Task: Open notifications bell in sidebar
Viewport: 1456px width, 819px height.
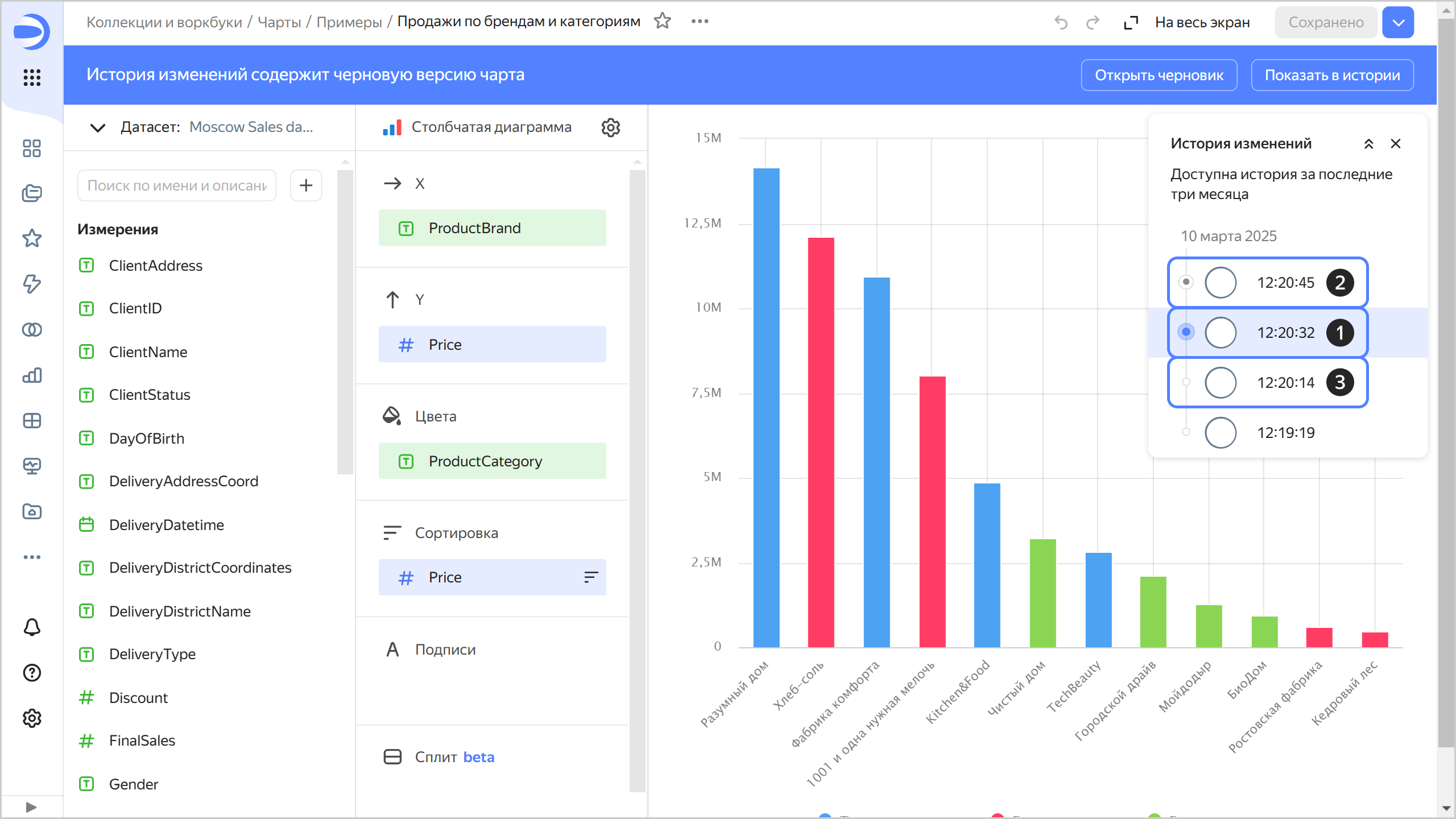Action: tap(32, 627)
